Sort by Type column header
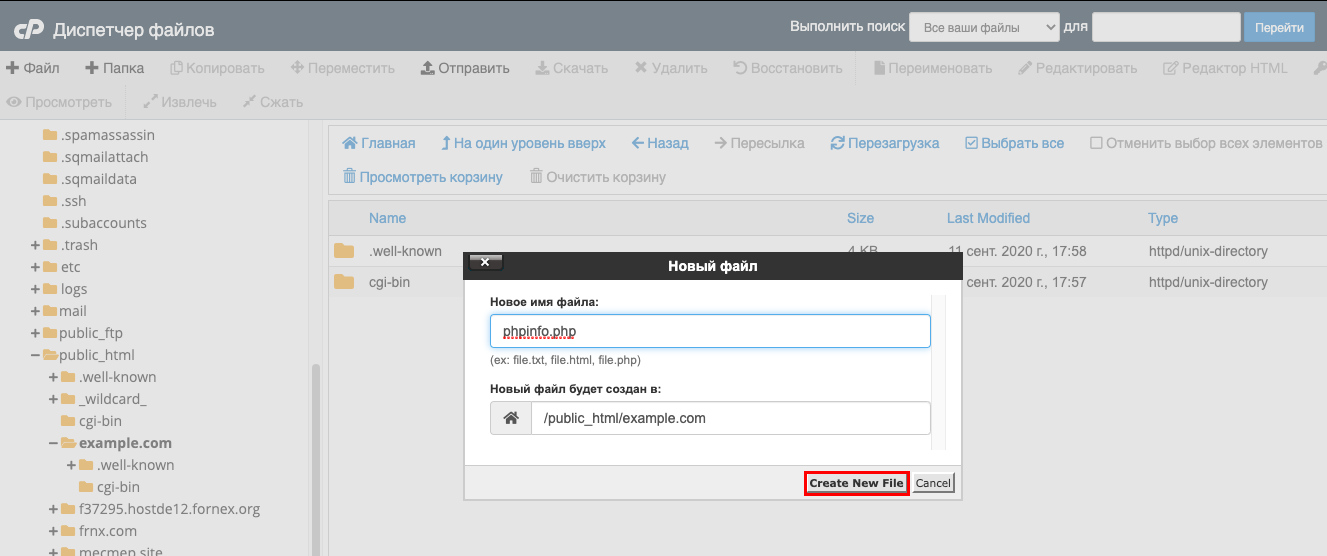The height and width of the screenshot is (556, 1327). point(1163,218)
